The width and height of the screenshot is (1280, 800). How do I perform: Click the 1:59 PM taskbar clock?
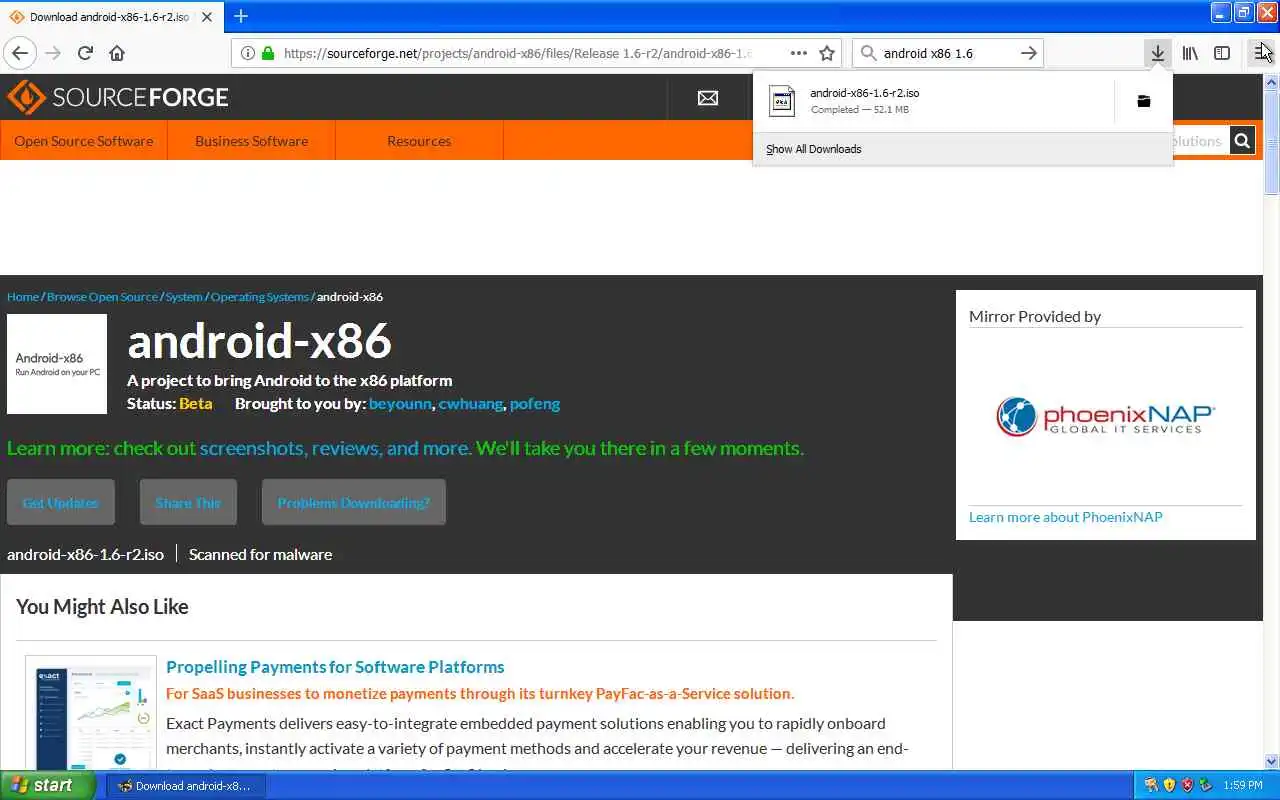click(1243, 785)
